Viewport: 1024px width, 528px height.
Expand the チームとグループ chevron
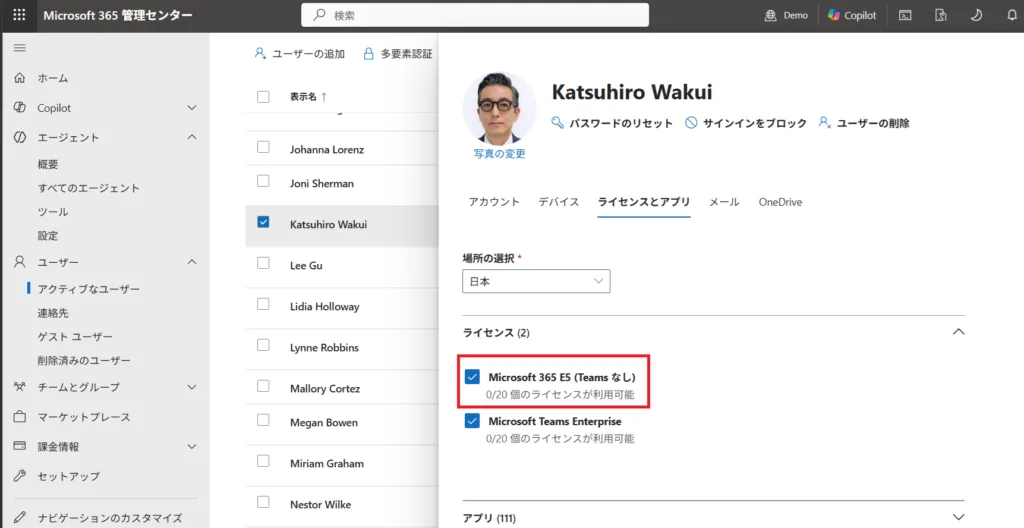point(192,387)
